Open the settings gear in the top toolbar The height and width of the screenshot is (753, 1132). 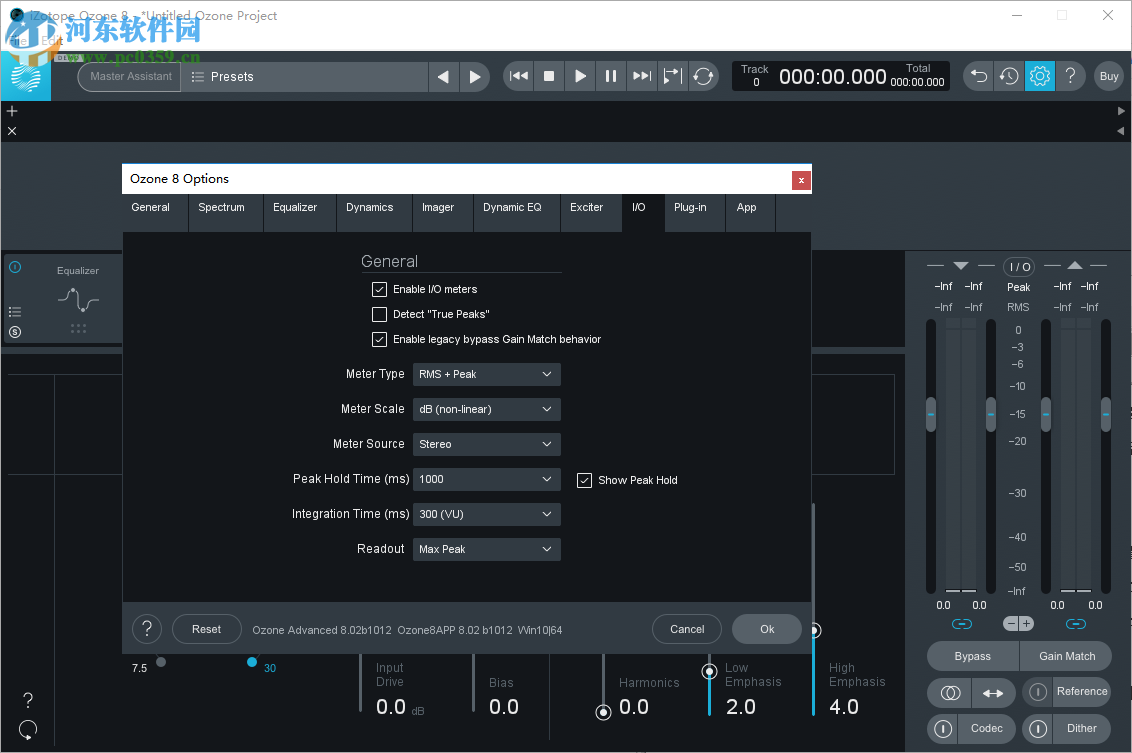pyautogui.click(x=1039, y=76)
